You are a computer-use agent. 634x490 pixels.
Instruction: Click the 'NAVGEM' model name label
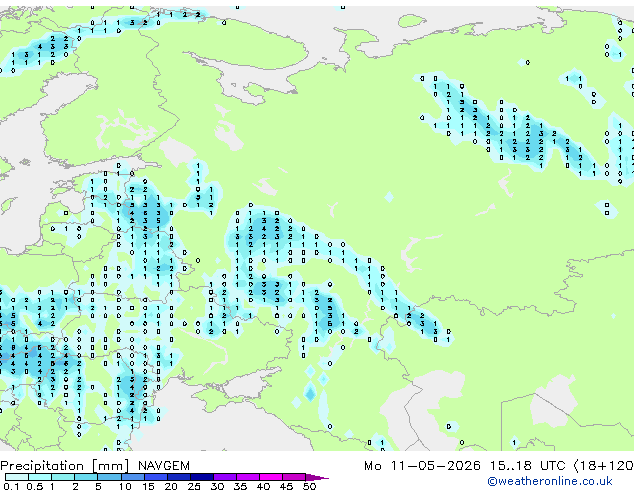[x=164, y=466]
